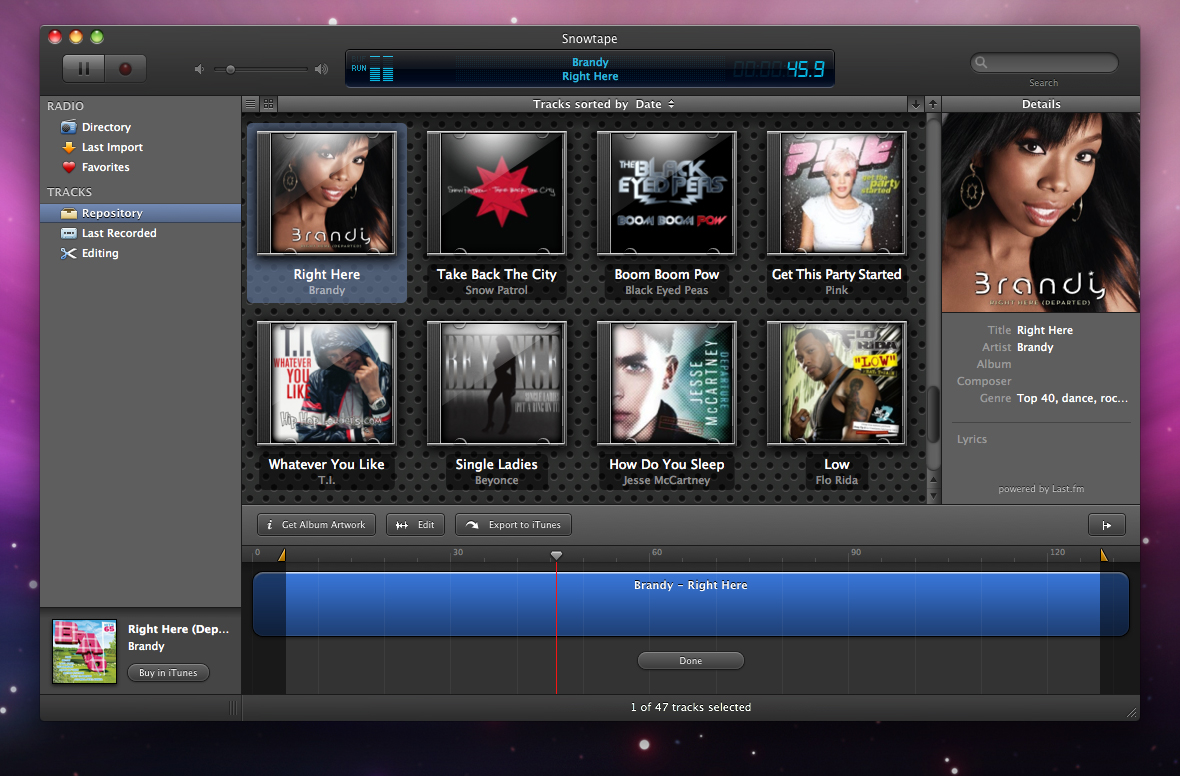Click the 1 of 47 tracks selected status
The width and height of the screenshot is (1180, 776).
[x=691, y=708]
